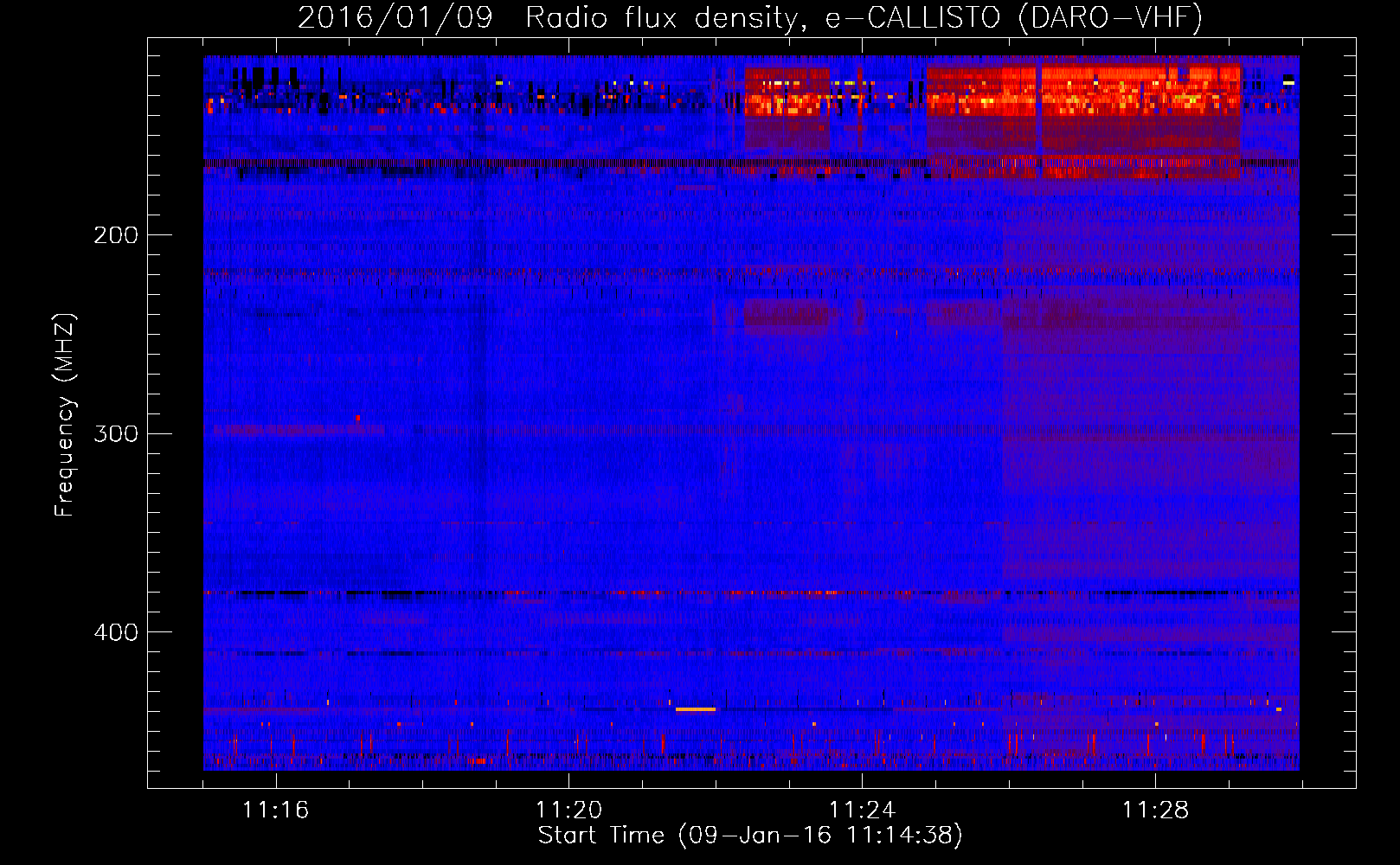
Task: Click the "11:24" time tick label
Action: 862,811
